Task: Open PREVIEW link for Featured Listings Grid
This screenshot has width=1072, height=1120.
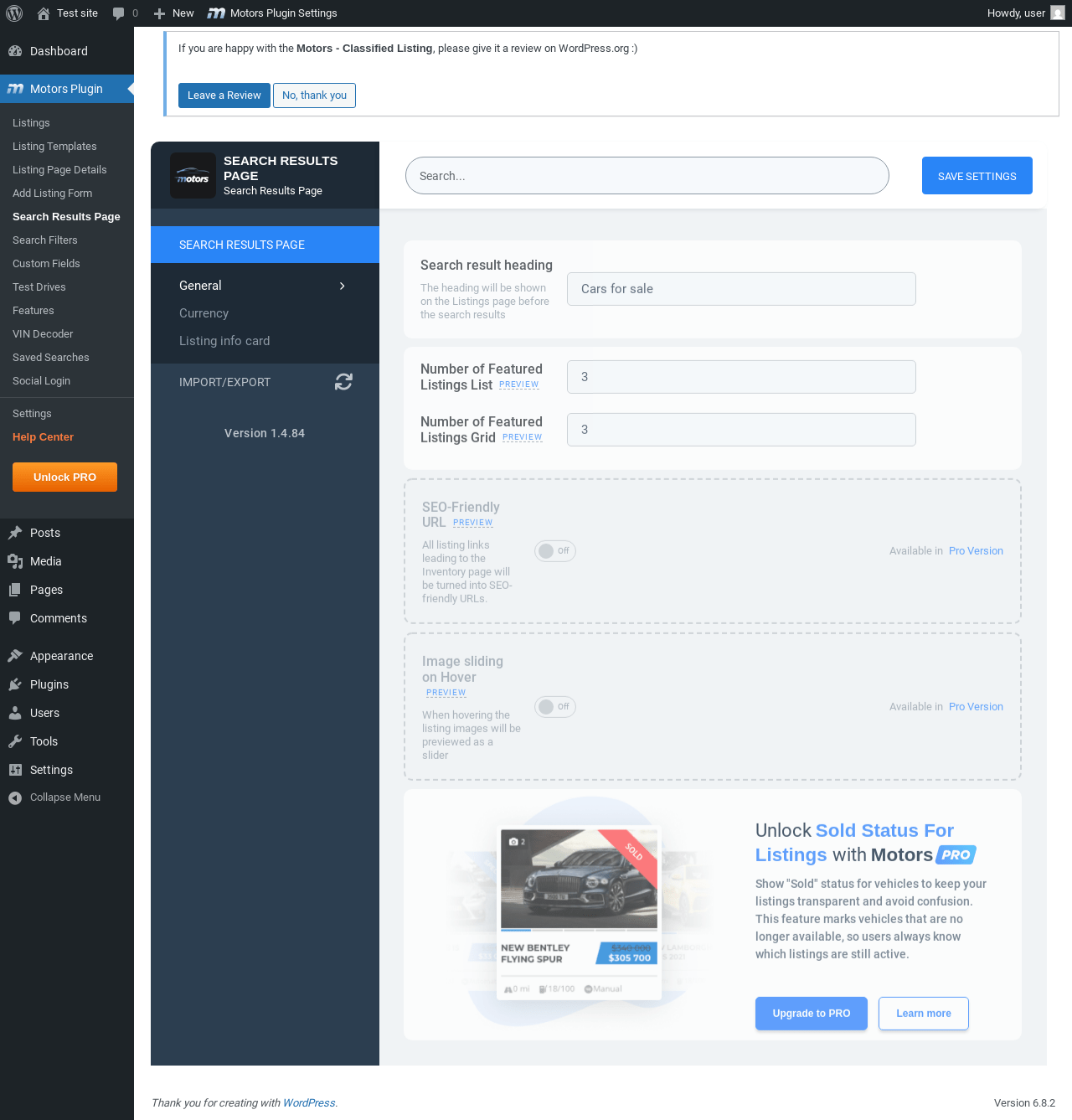Action: (x=523, y=438)
